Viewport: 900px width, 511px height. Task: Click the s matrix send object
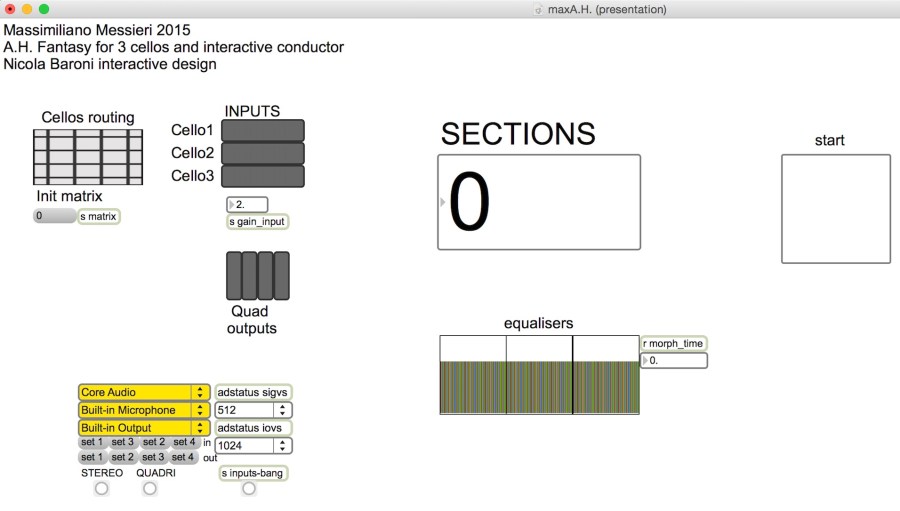99,216
